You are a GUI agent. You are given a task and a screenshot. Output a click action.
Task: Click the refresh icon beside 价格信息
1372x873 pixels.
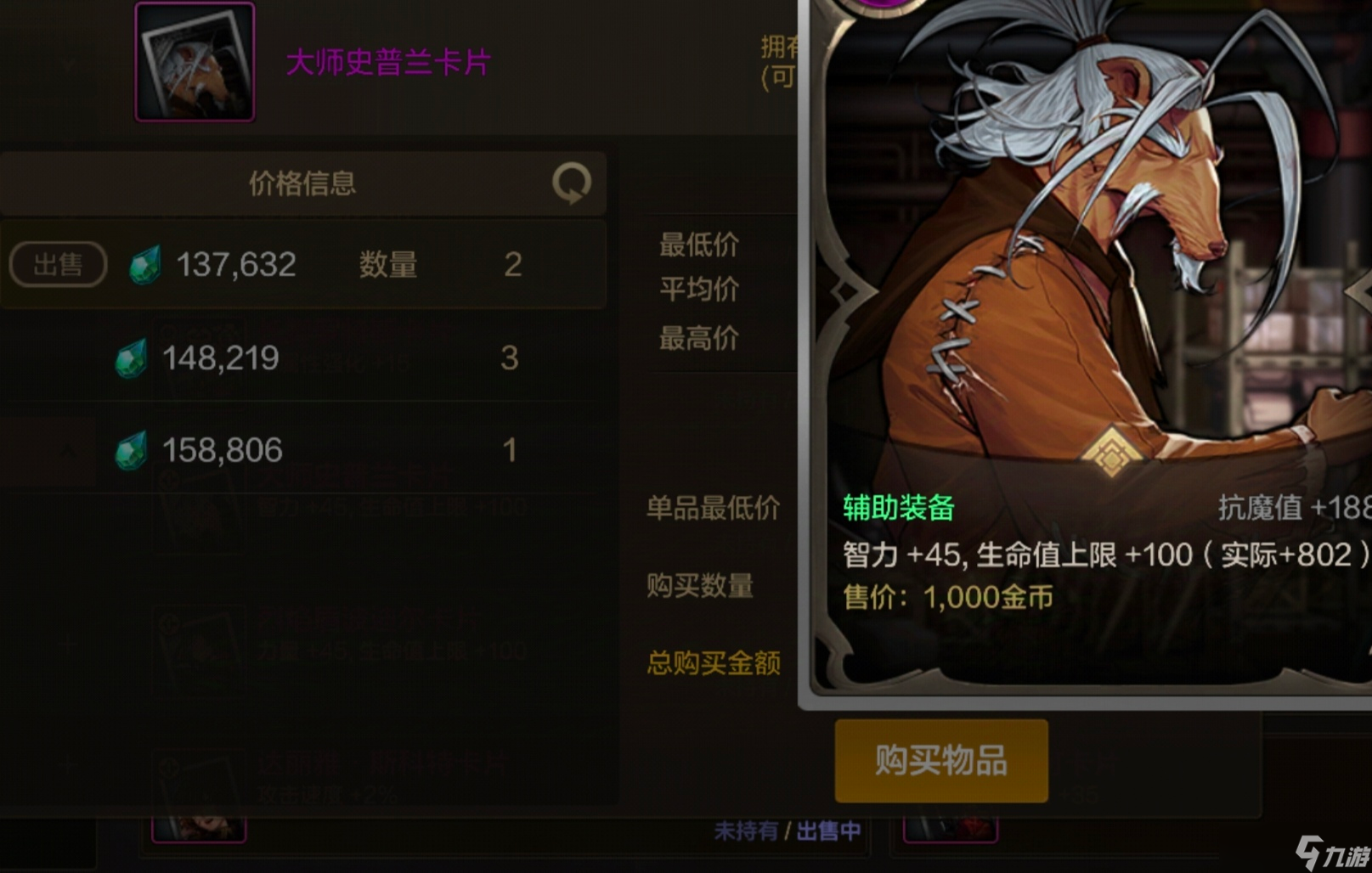[x=572, y=183]
